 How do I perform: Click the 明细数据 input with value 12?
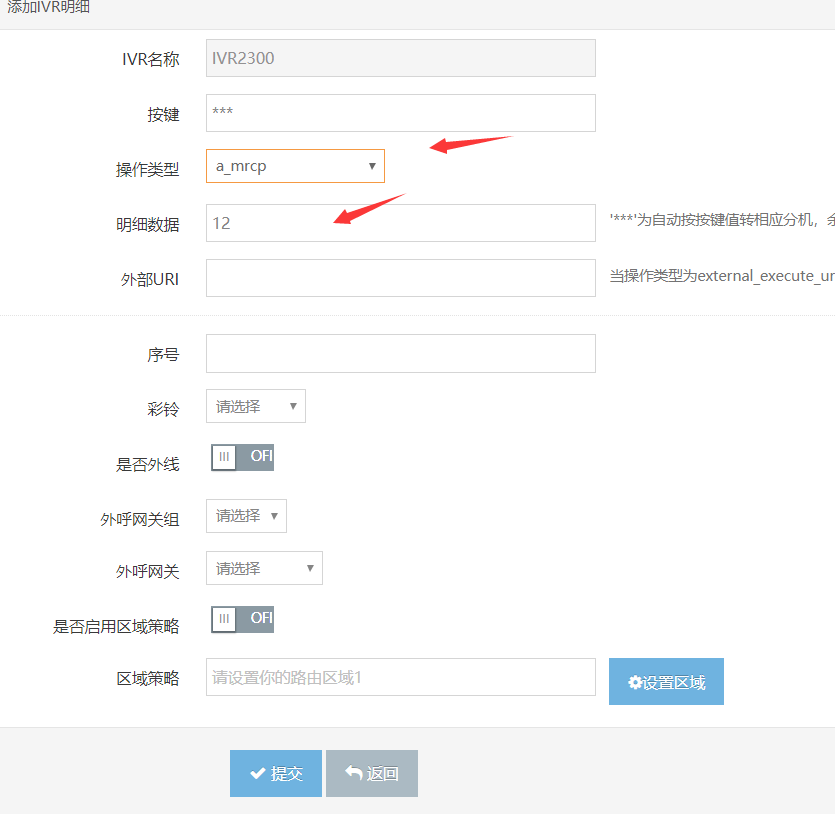click(x=400, y=223)
